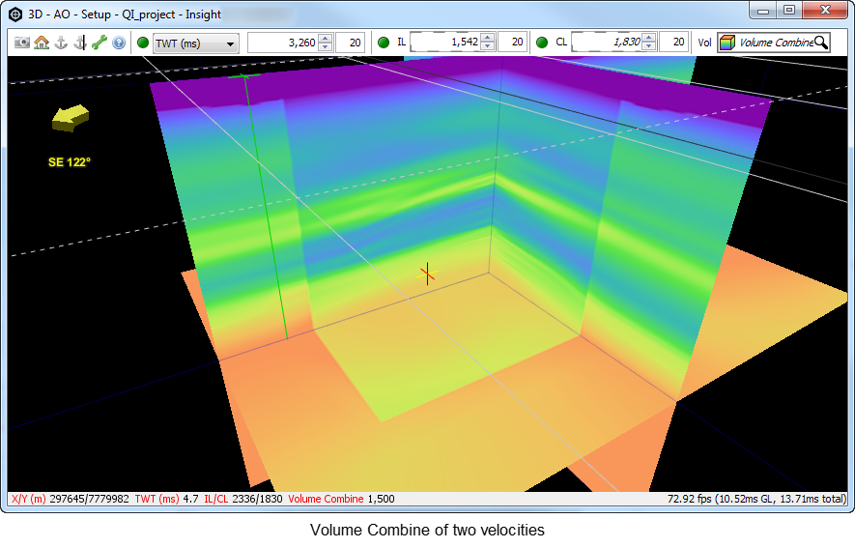Click the yellow SE 122° compass arrow
This screenshot has width=855, height=548.
click(70, 118)
